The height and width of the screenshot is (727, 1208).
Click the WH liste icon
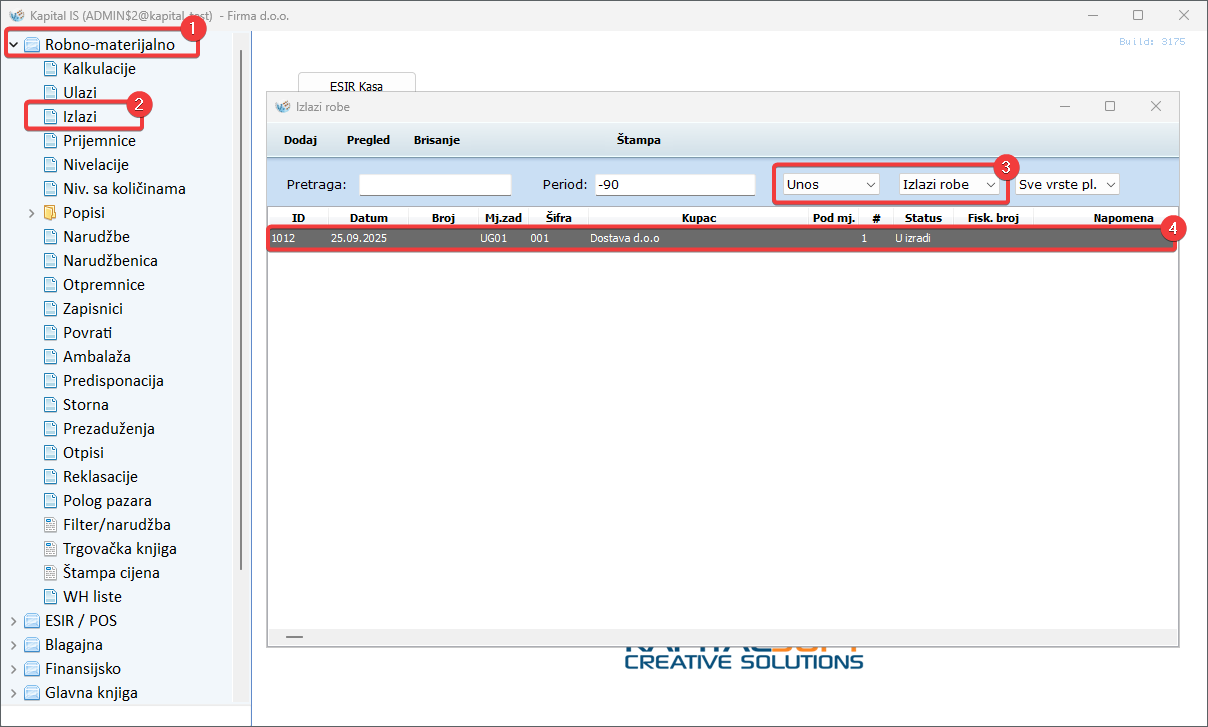tap(50, 597)
